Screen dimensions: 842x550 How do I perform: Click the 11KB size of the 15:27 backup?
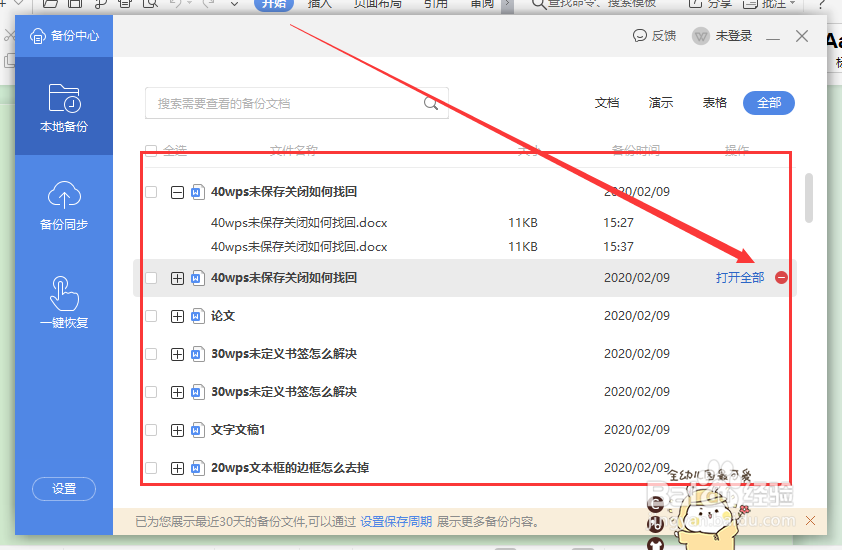(523, 222)
